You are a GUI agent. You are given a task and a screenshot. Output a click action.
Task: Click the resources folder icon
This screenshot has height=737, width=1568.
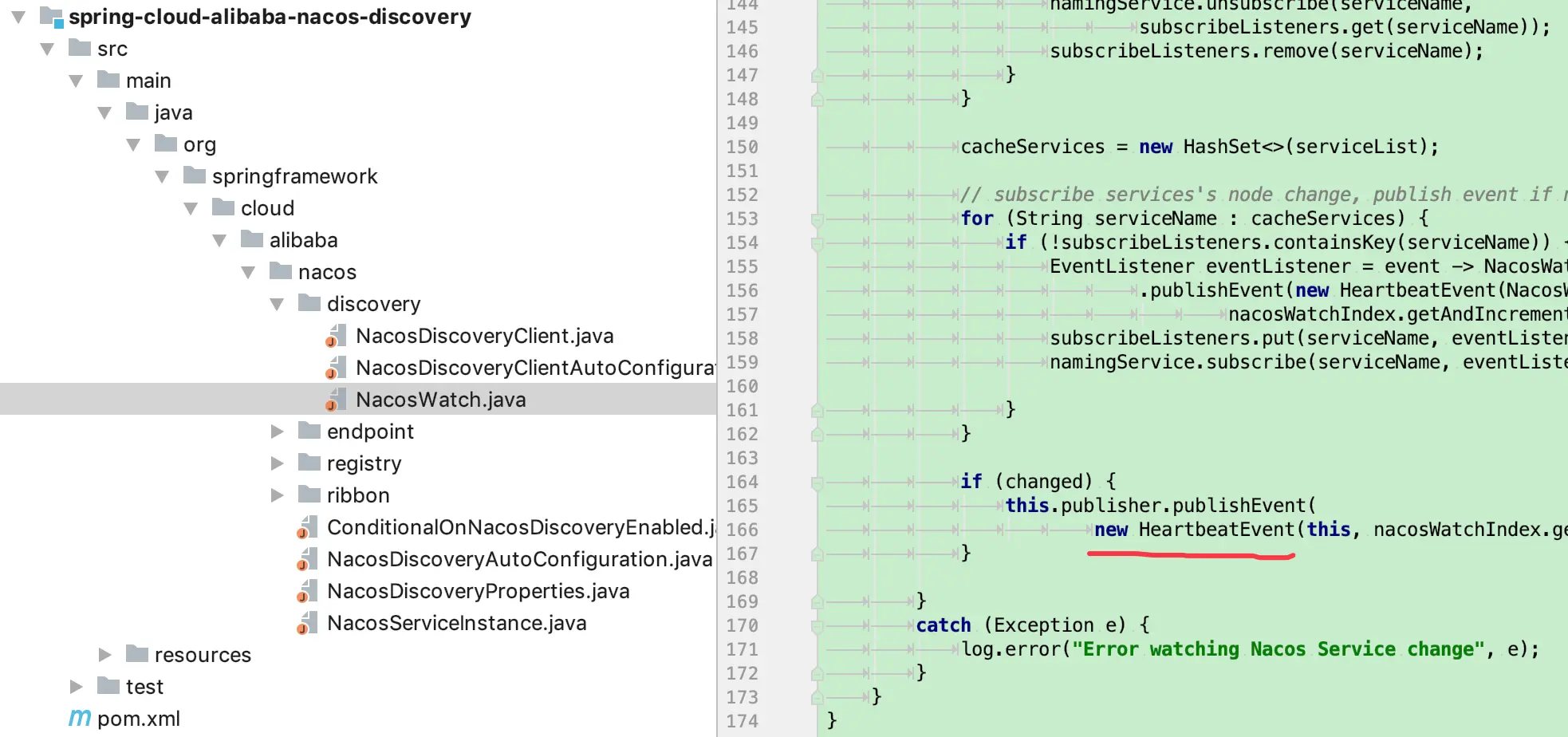tap(137, 654)
